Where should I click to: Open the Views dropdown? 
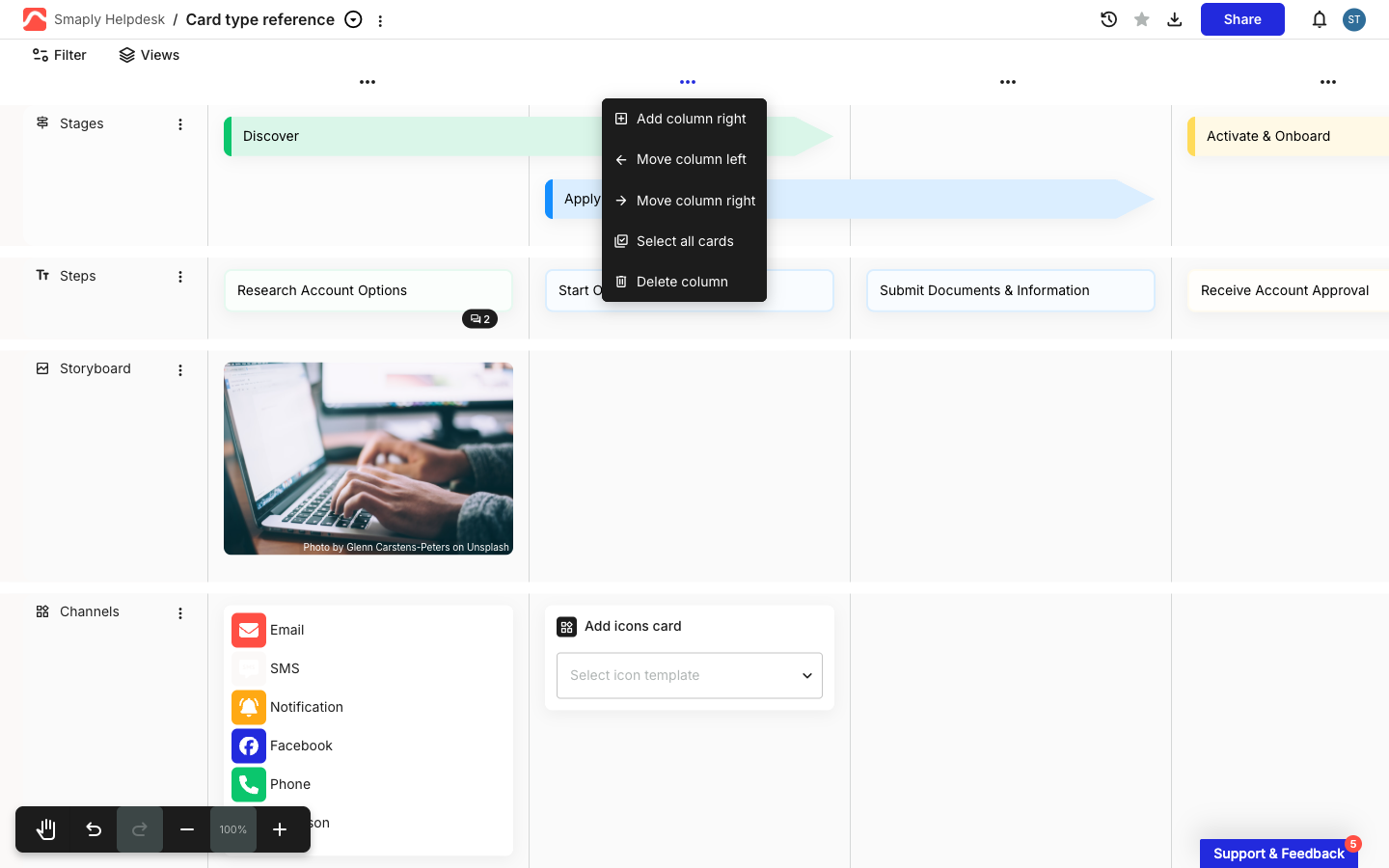[150, 55]
